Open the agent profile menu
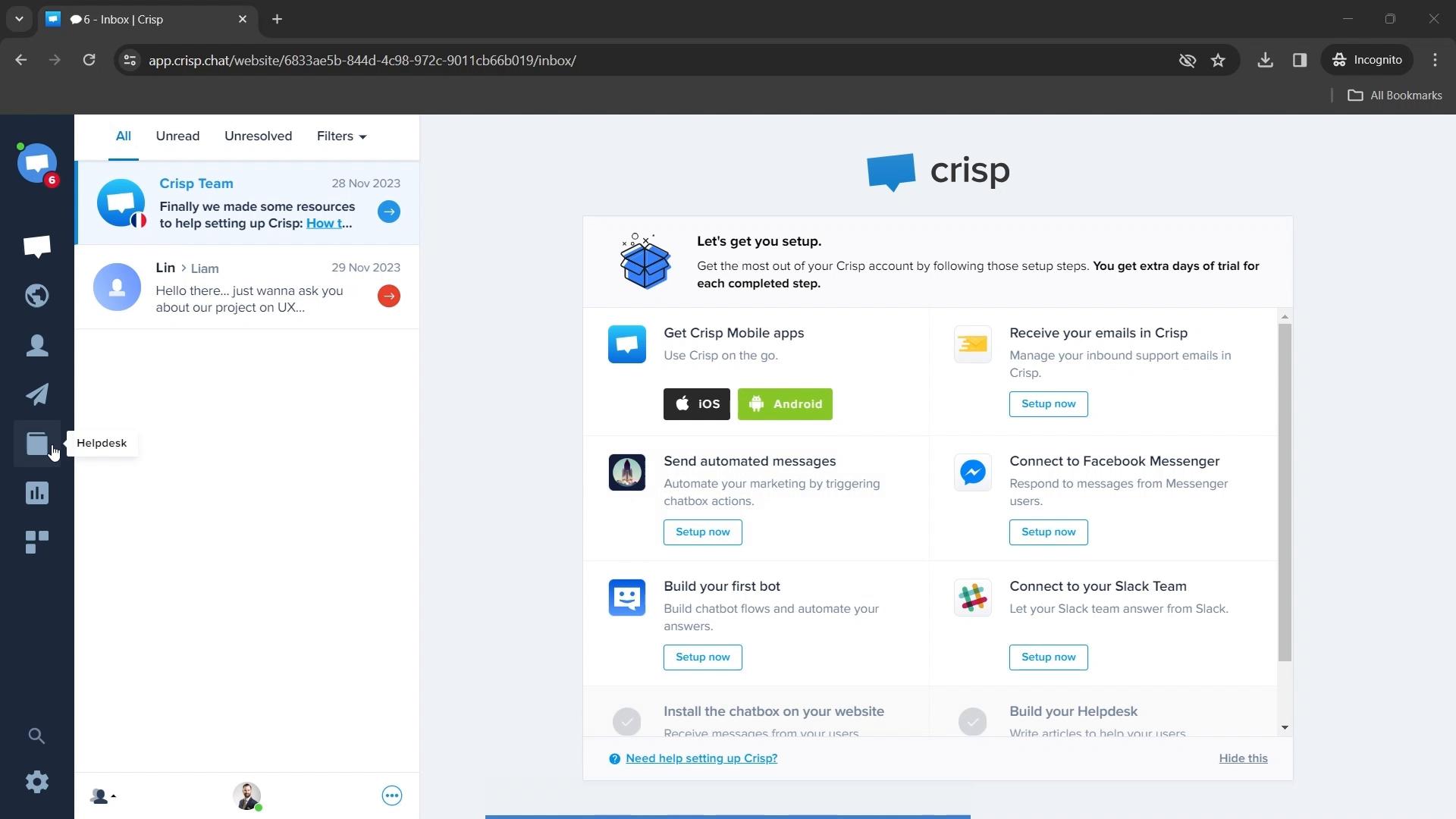The height and width of the screenshot is (819, 1456). (247, 796)
